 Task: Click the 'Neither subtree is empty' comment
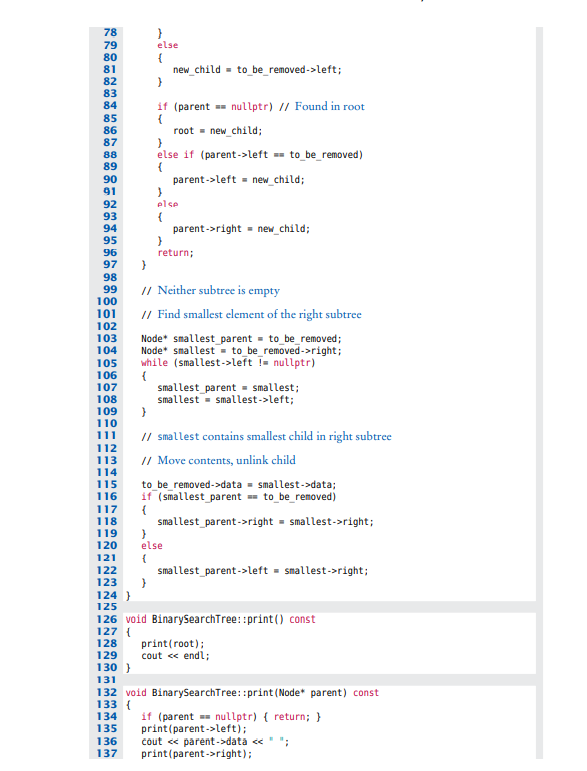click(218, 291)
